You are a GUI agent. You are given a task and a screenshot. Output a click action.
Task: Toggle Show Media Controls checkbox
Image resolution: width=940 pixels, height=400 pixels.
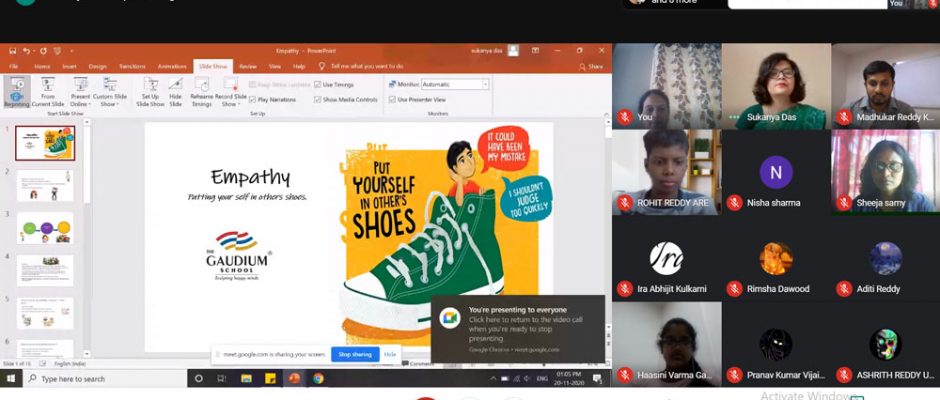(x=318, y=100)
